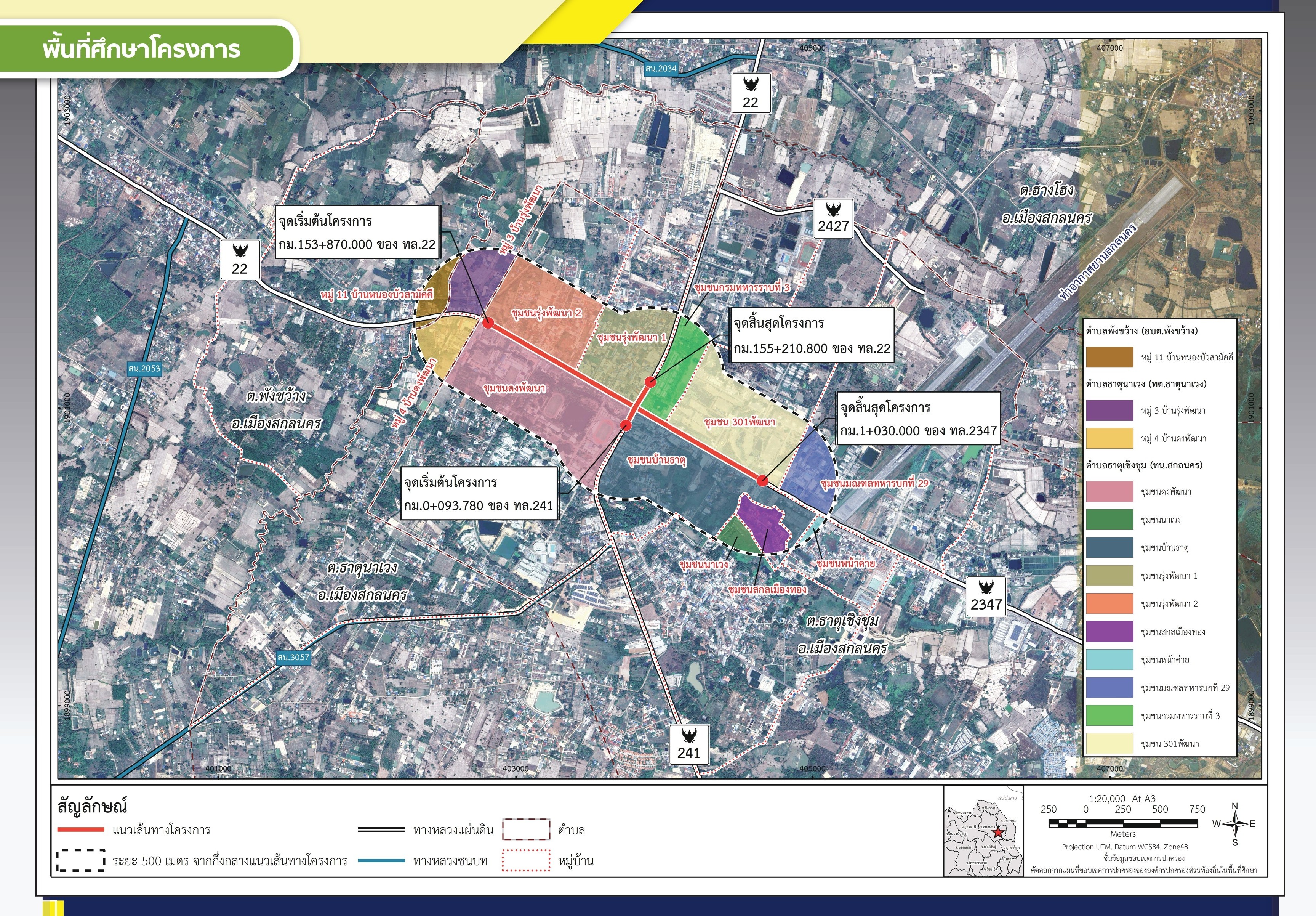This screenshot has width=1316, height=916.
Task: Click the highway 2427 route shield
Action: [x=833, y=218]
